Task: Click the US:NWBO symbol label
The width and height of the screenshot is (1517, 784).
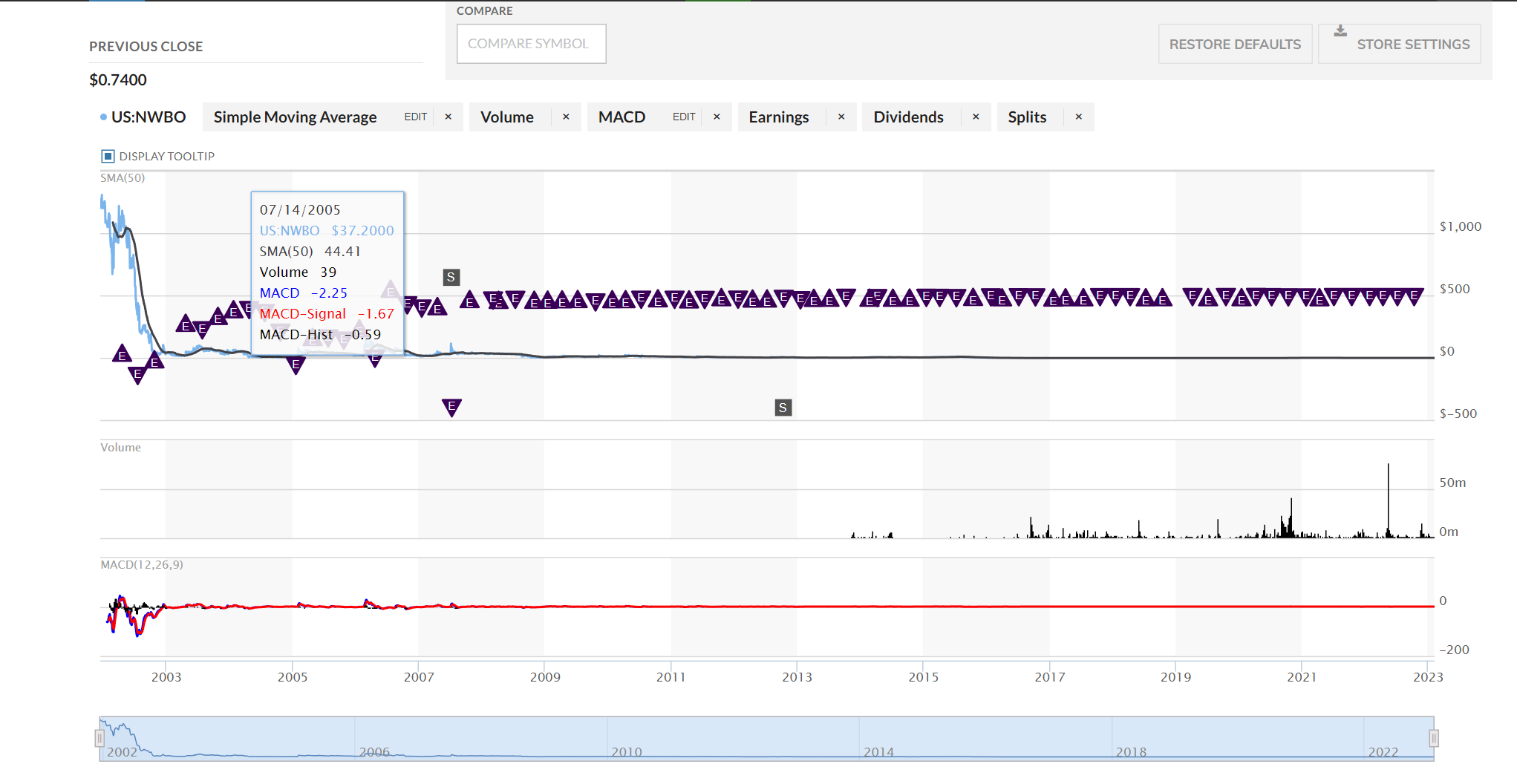Action: (x=148, y=117)
